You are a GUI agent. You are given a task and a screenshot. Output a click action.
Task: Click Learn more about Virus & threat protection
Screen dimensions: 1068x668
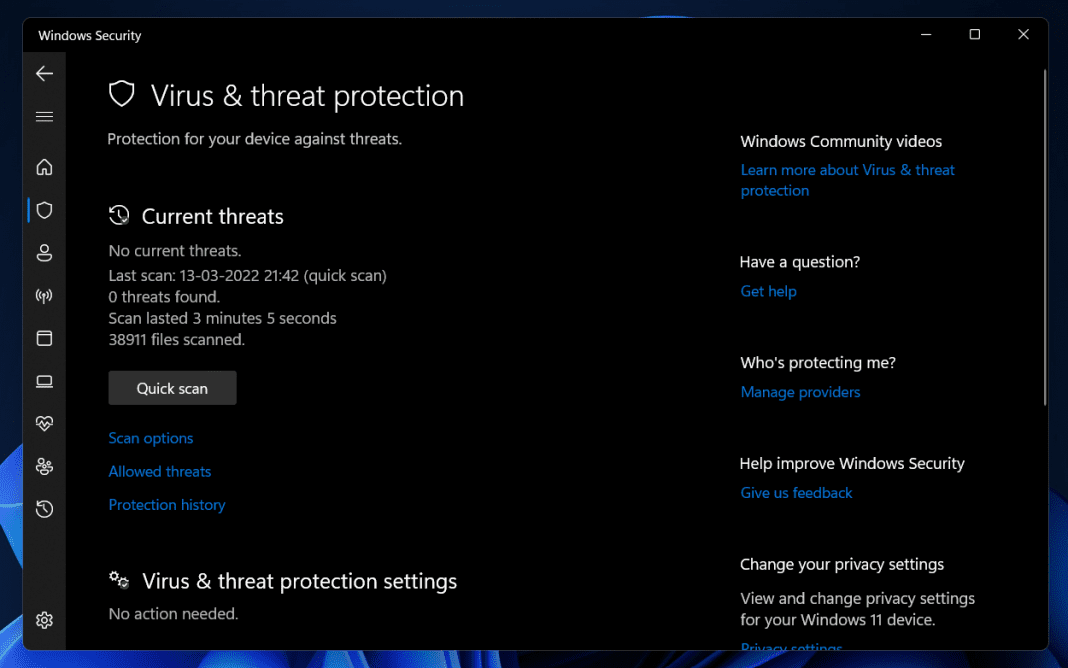(847, 179)
